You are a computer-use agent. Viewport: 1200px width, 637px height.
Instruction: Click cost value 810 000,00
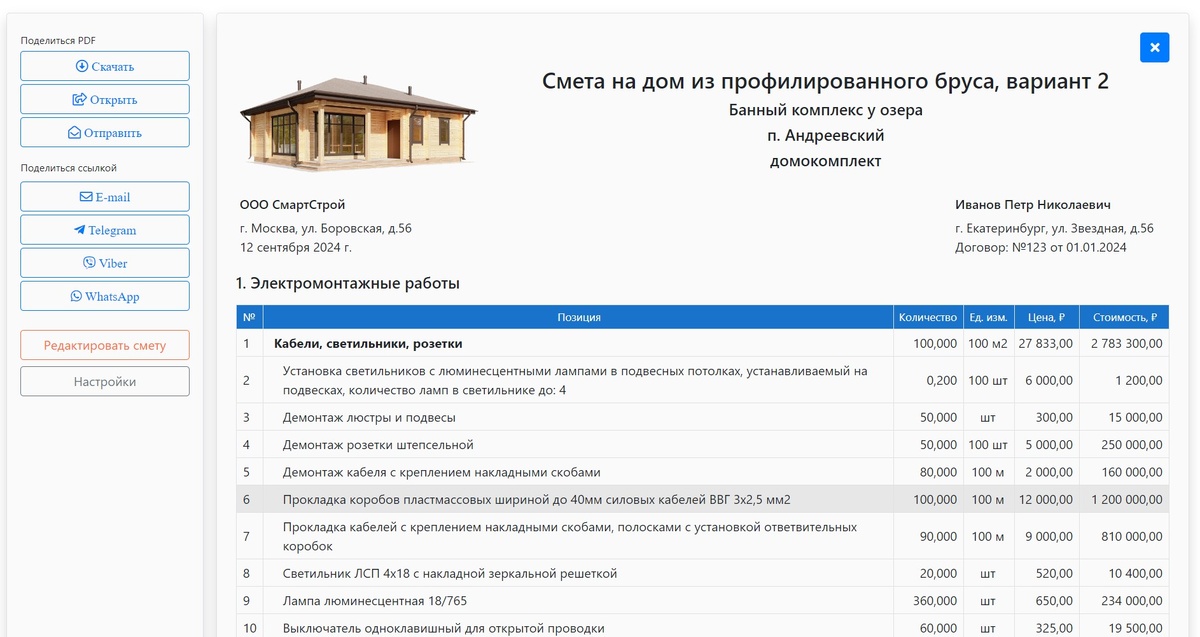tap(1131, 536)
